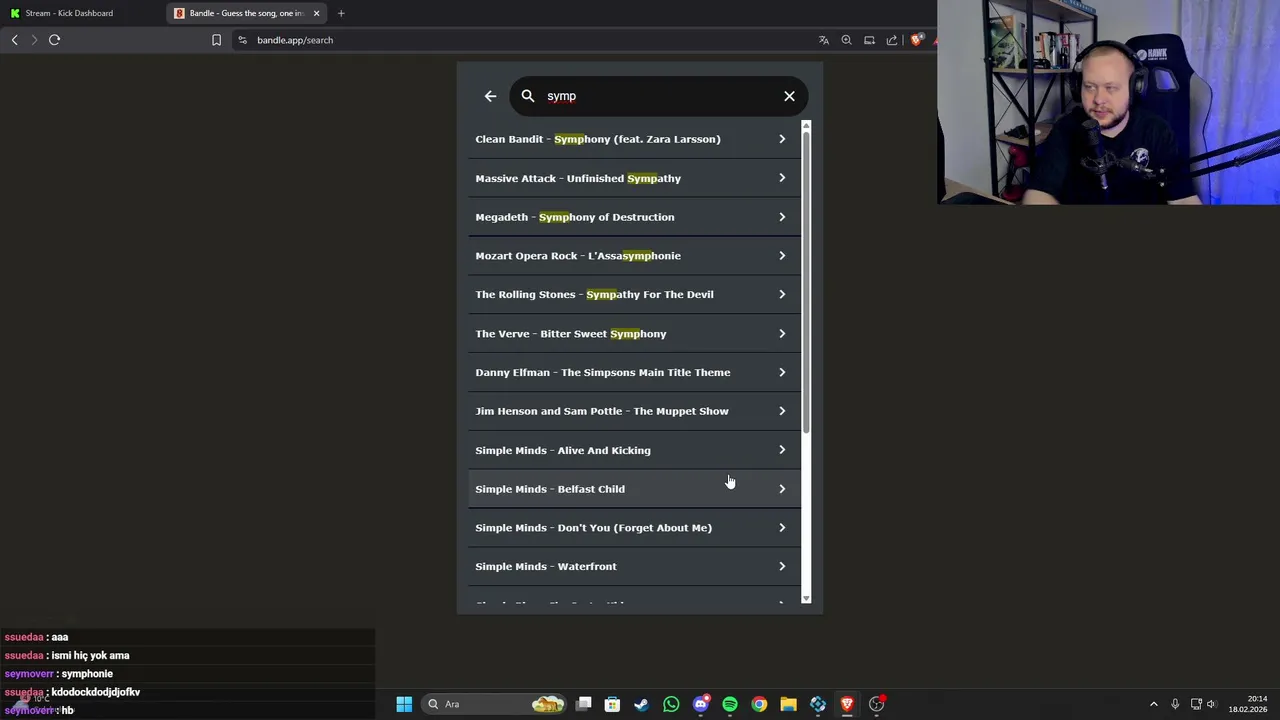Select Clean Bandit - Symphony (feat. Zara Larsson)

tap(634, 139)
